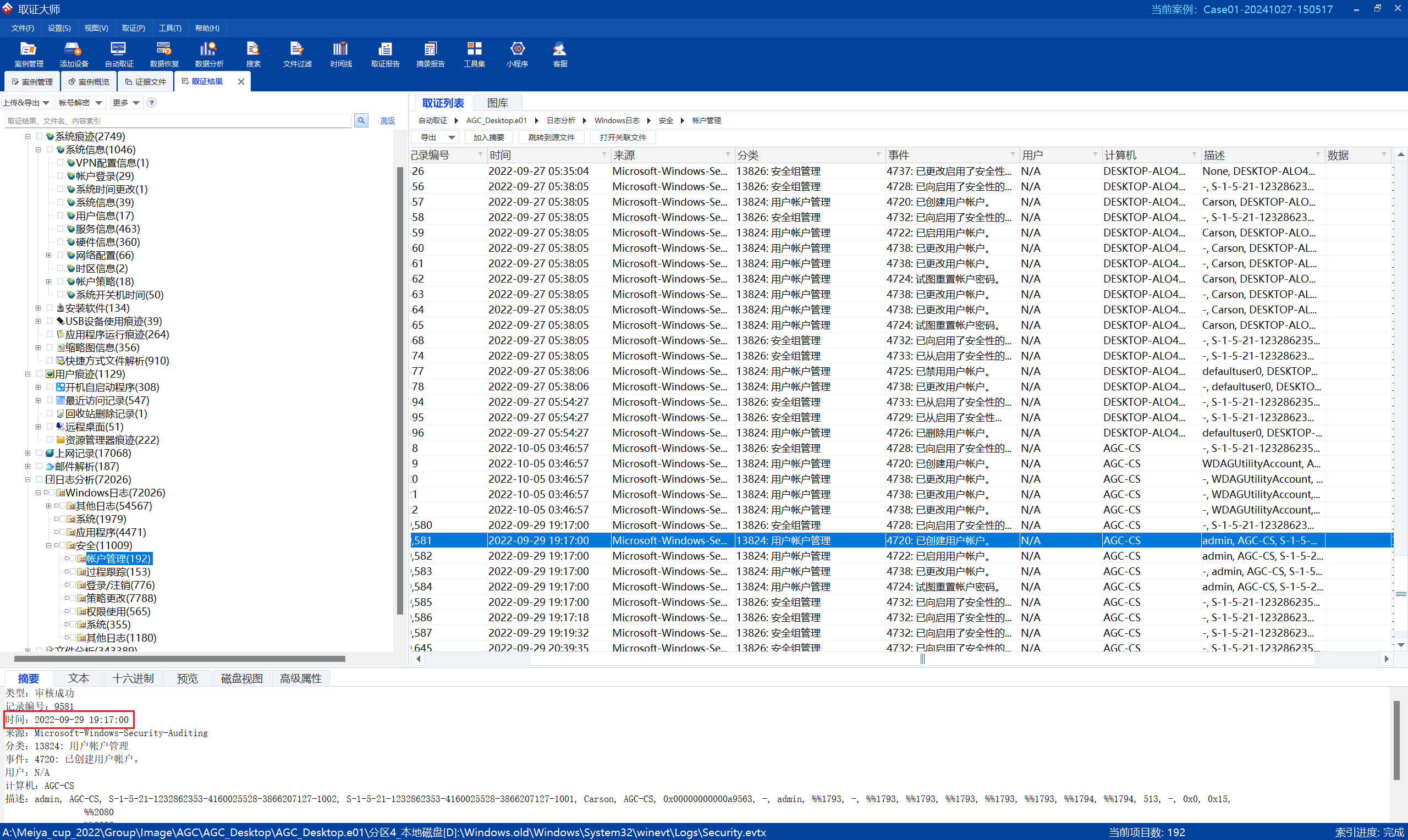Click the 打开关联文件 button
This screenshot has height=840, width=1408.
(623, 137)
